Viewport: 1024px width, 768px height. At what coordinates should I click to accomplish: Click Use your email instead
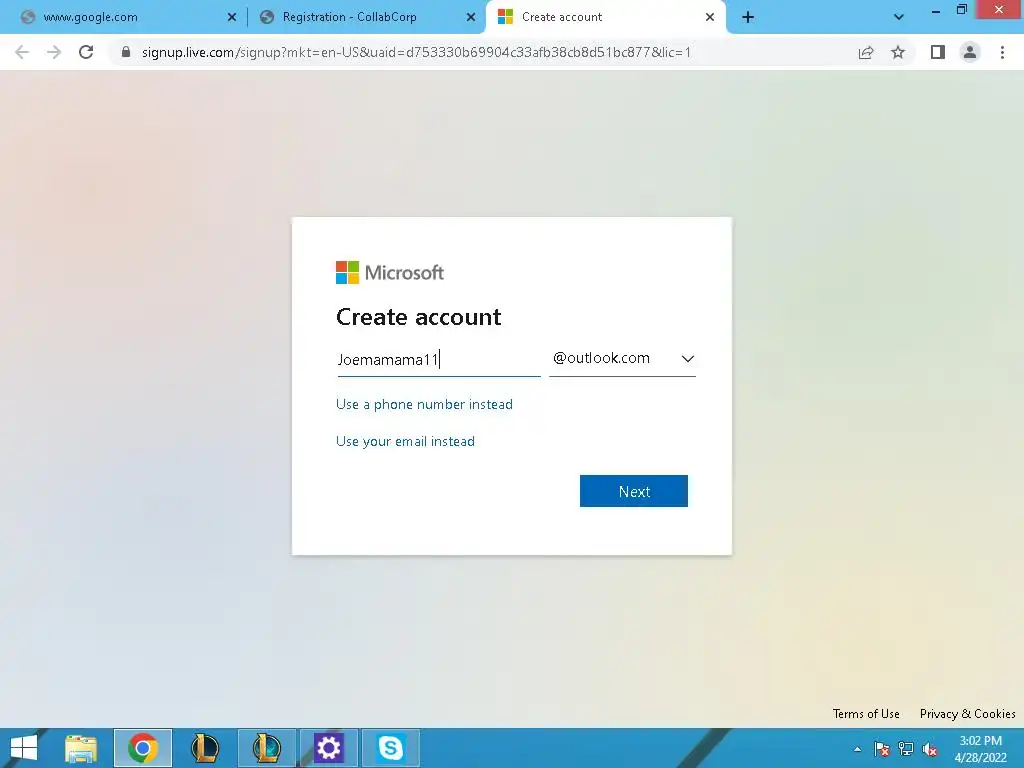tap(406, 441)
